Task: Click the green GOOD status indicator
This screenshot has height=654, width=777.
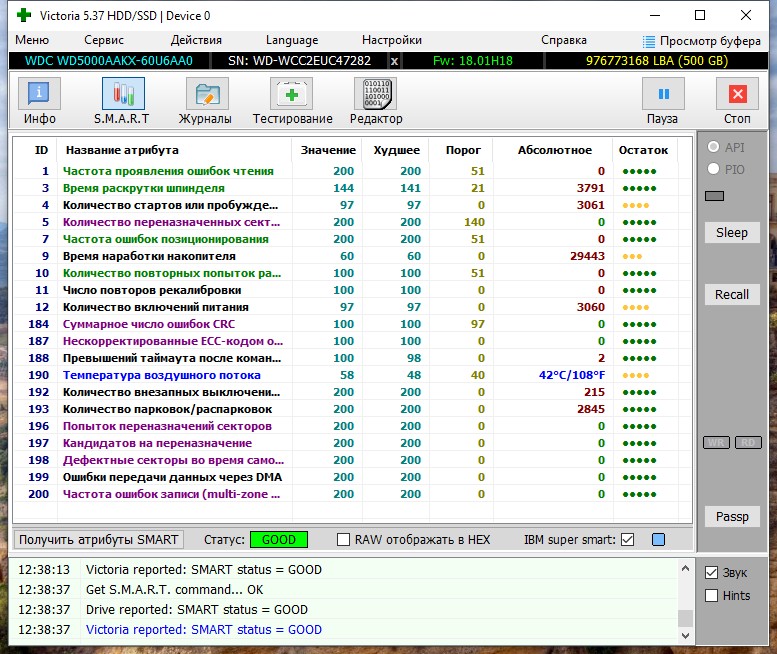Action: click(x=278, y=540)
